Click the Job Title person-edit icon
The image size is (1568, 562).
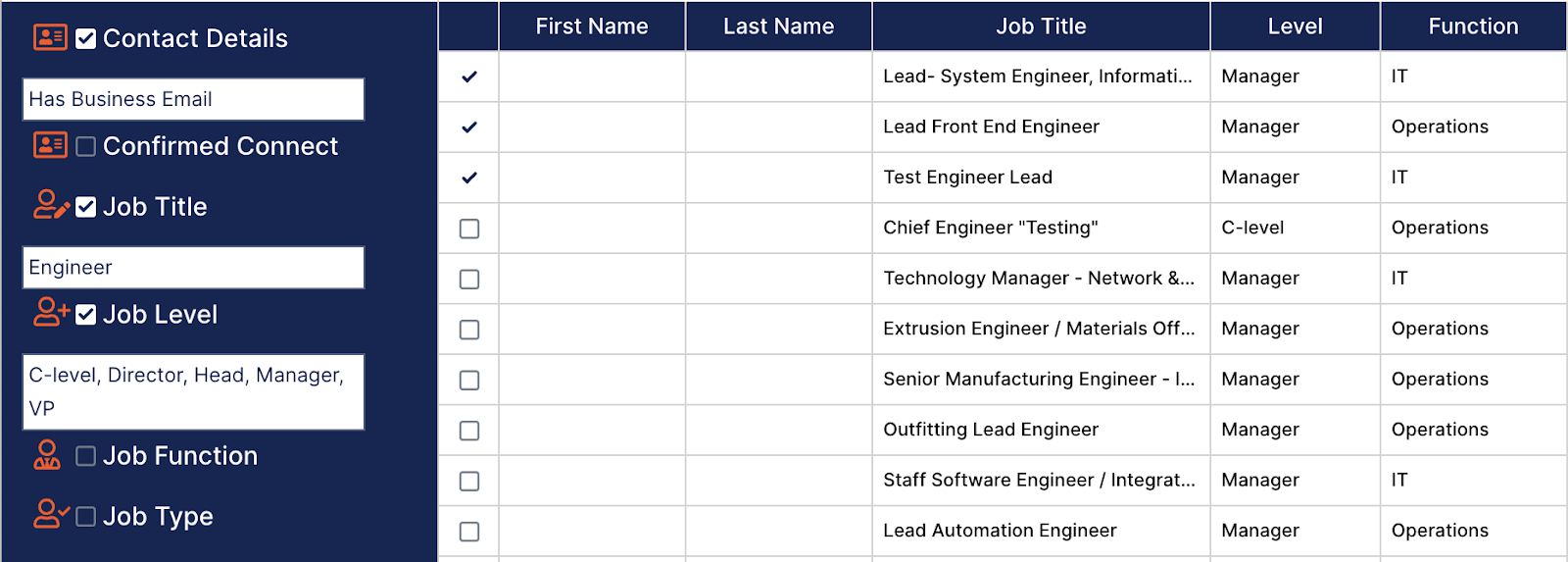51,205
